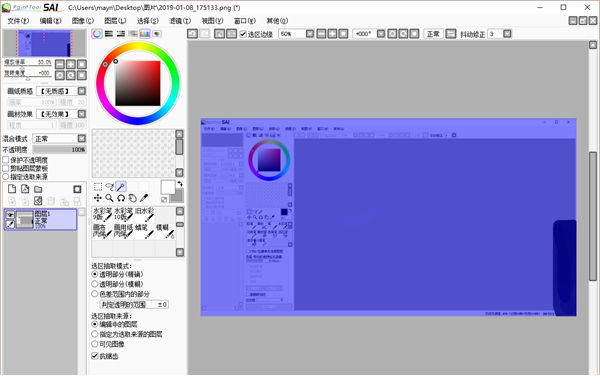Viewport: 600px width, 390px height.
Task: Choose the 蜡笔 crayon brush preset
Action: pyautogui.click(x=144, y=232)
